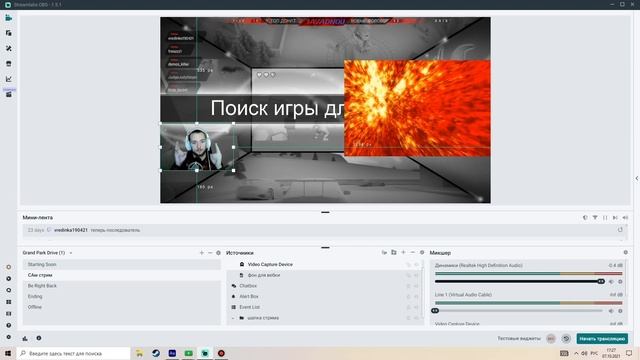This screenshot has height=360, width=640.
Task: Open the Editor tab in left sidebar
Action: 9,18
